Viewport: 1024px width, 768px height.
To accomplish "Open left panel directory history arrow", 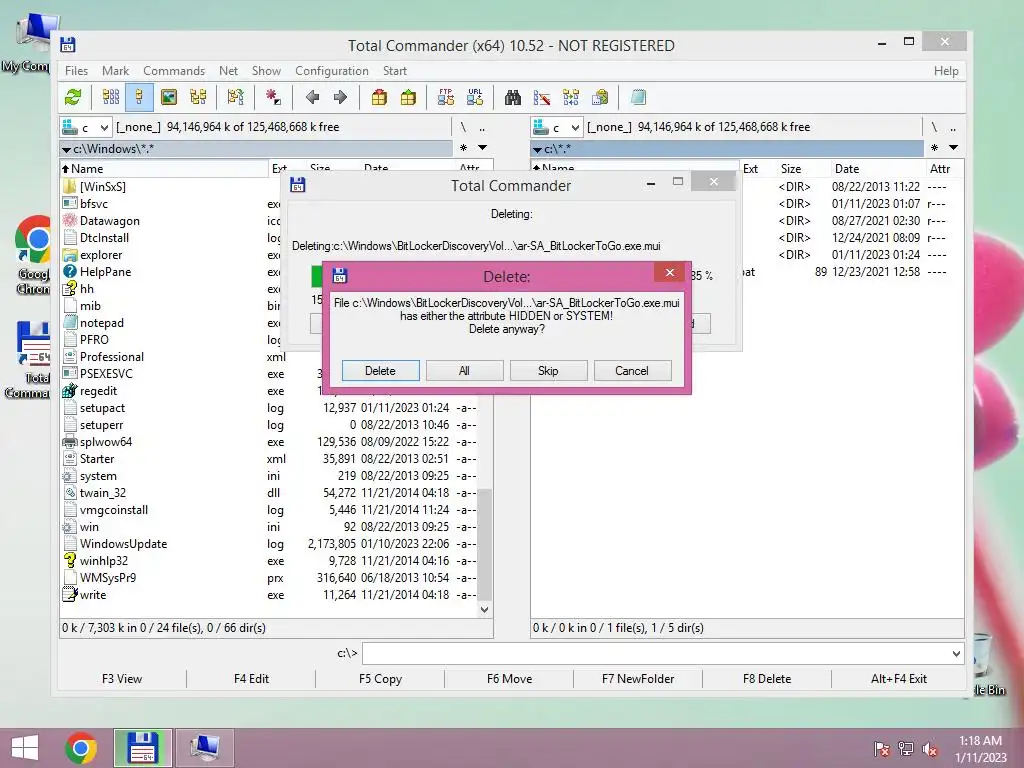I will coord(482,148).
